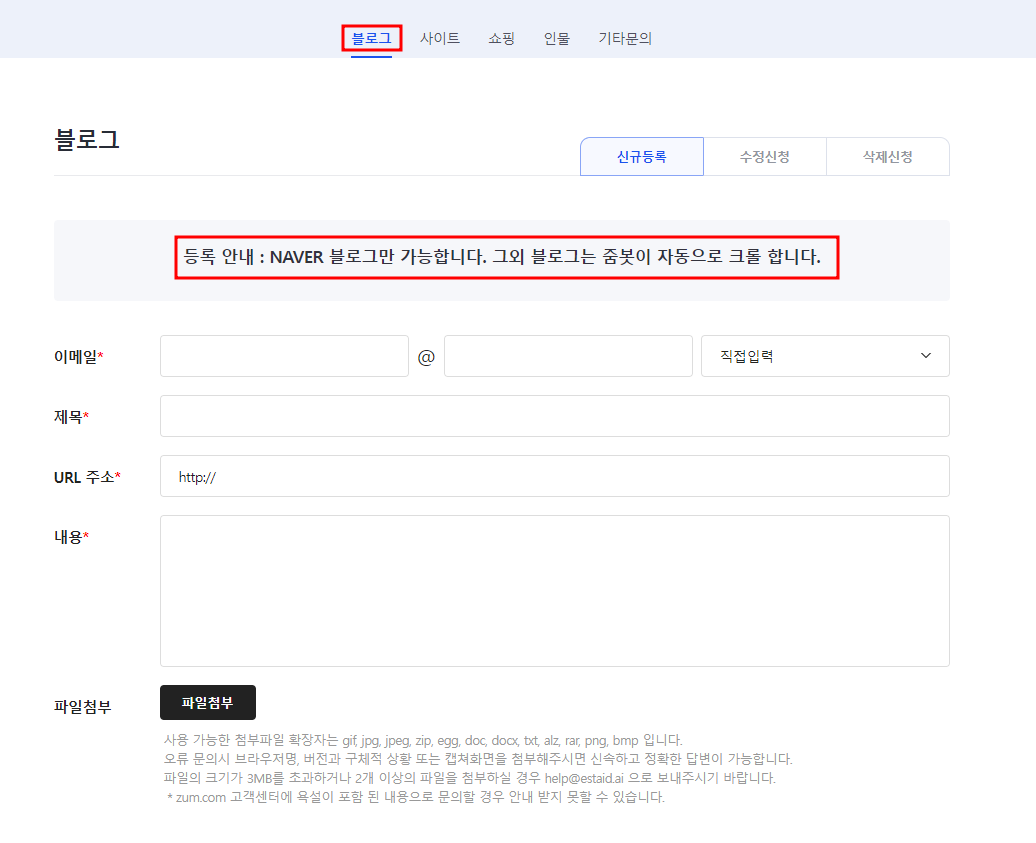Click the NAVER blog registration notice text
Screen dimensions: 1036x843
point(502,256)
